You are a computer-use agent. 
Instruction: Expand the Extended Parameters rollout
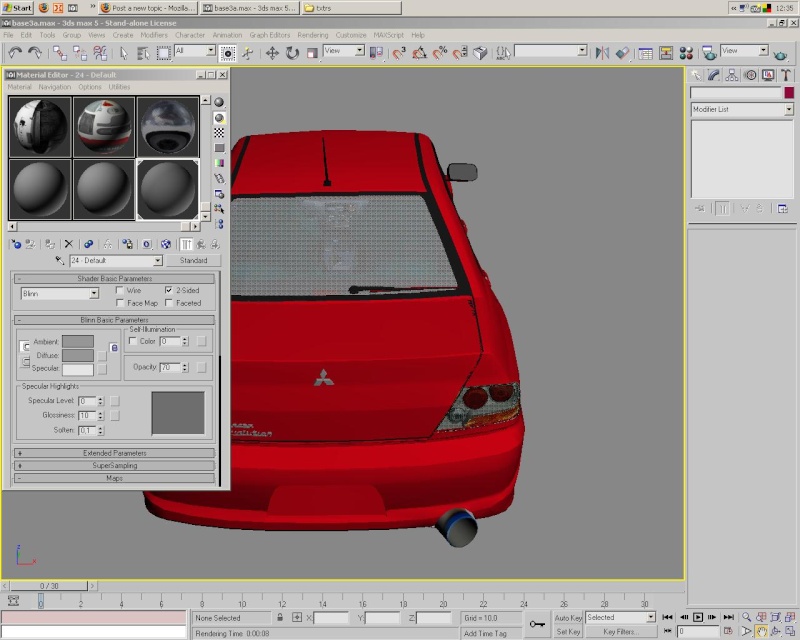click(x=114, y=453)
